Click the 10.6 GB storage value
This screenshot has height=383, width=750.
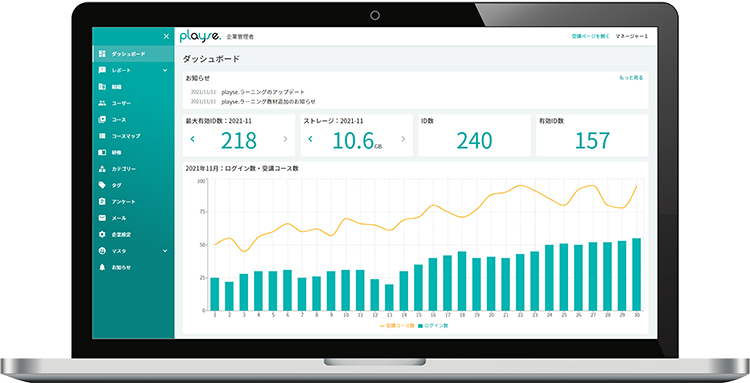pos(357,141)
